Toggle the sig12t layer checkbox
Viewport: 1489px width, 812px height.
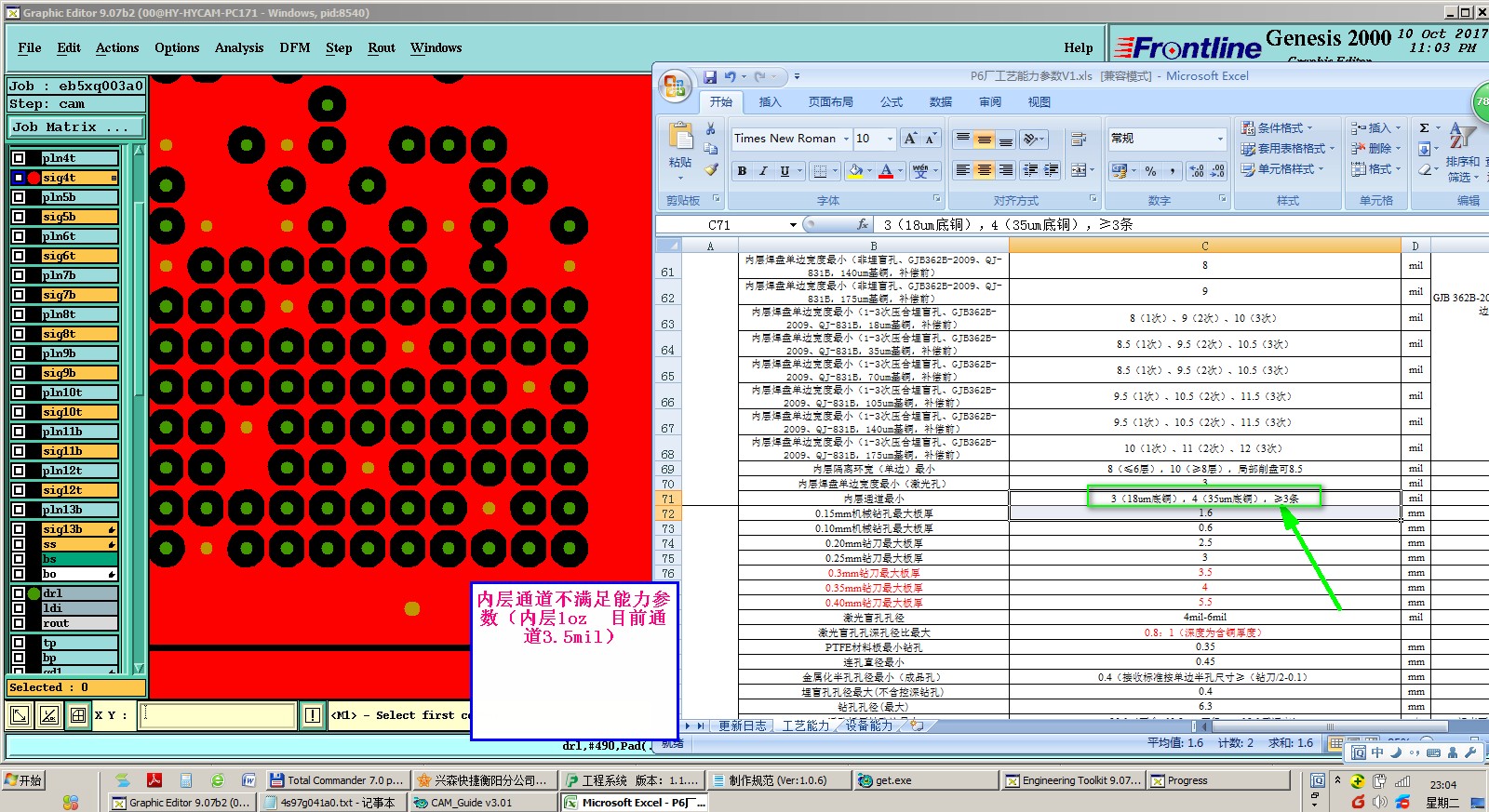tap(19, 490)
